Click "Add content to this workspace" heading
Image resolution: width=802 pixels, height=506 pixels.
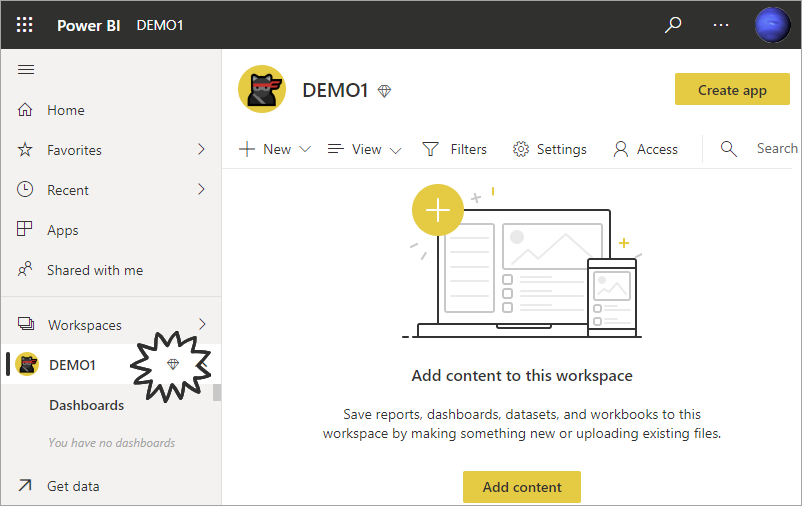tap(522, 376)
